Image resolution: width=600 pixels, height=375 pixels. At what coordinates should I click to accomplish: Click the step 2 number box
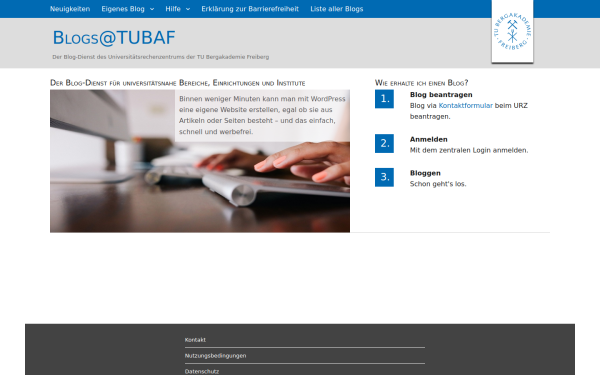pyautogui.click(x=384, y=143)
